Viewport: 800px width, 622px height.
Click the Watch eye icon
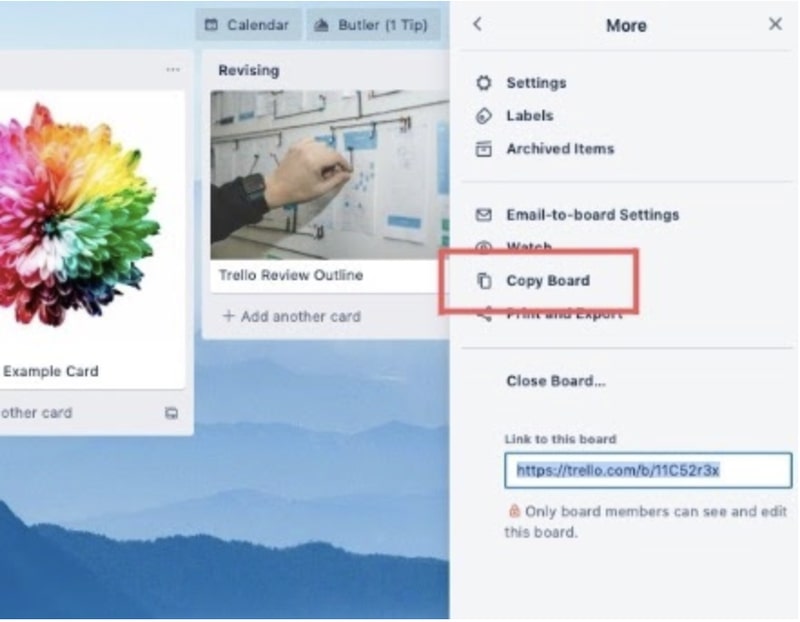[x=484, y=247]
